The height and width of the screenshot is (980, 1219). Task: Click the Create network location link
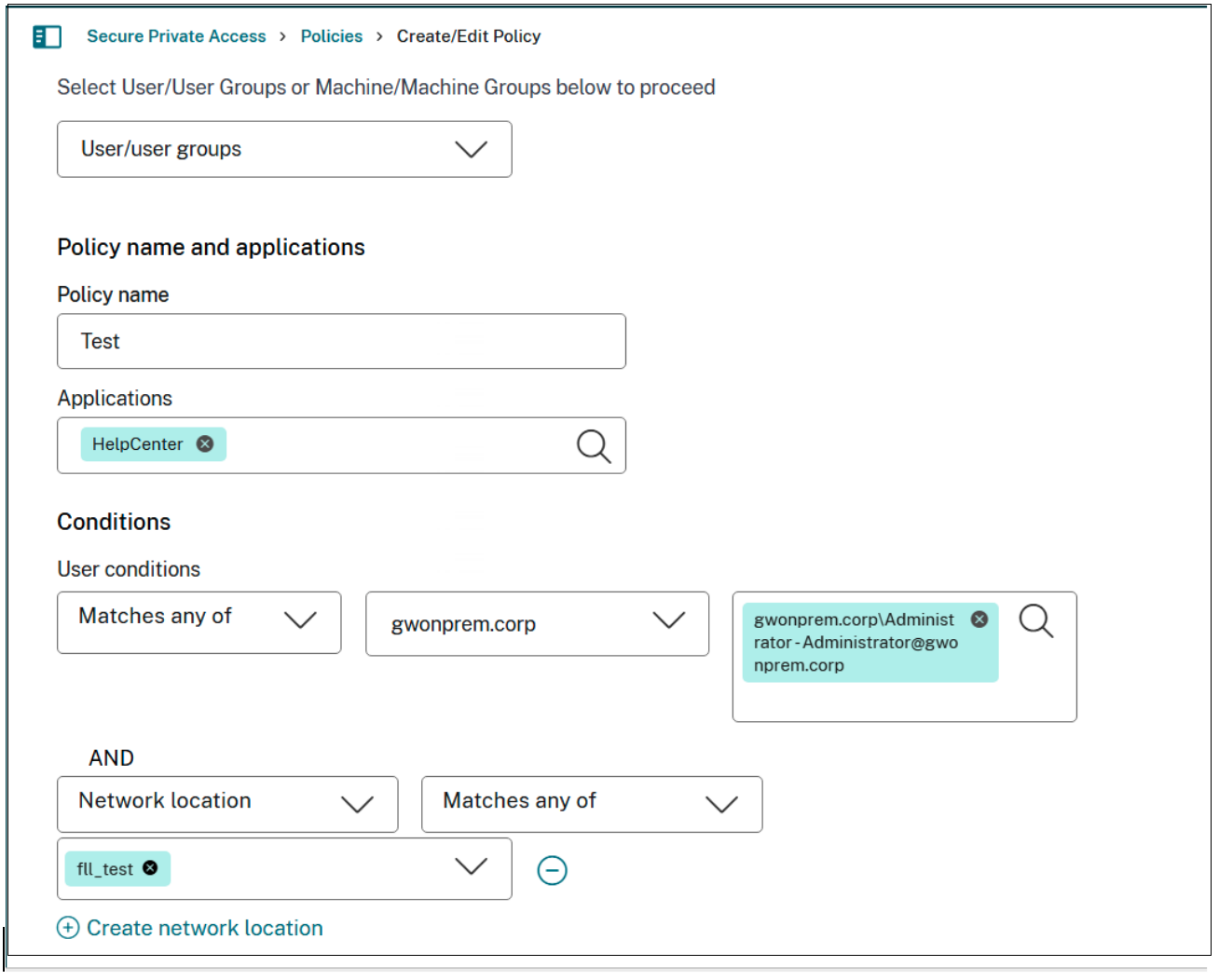(x=204, y=928)
